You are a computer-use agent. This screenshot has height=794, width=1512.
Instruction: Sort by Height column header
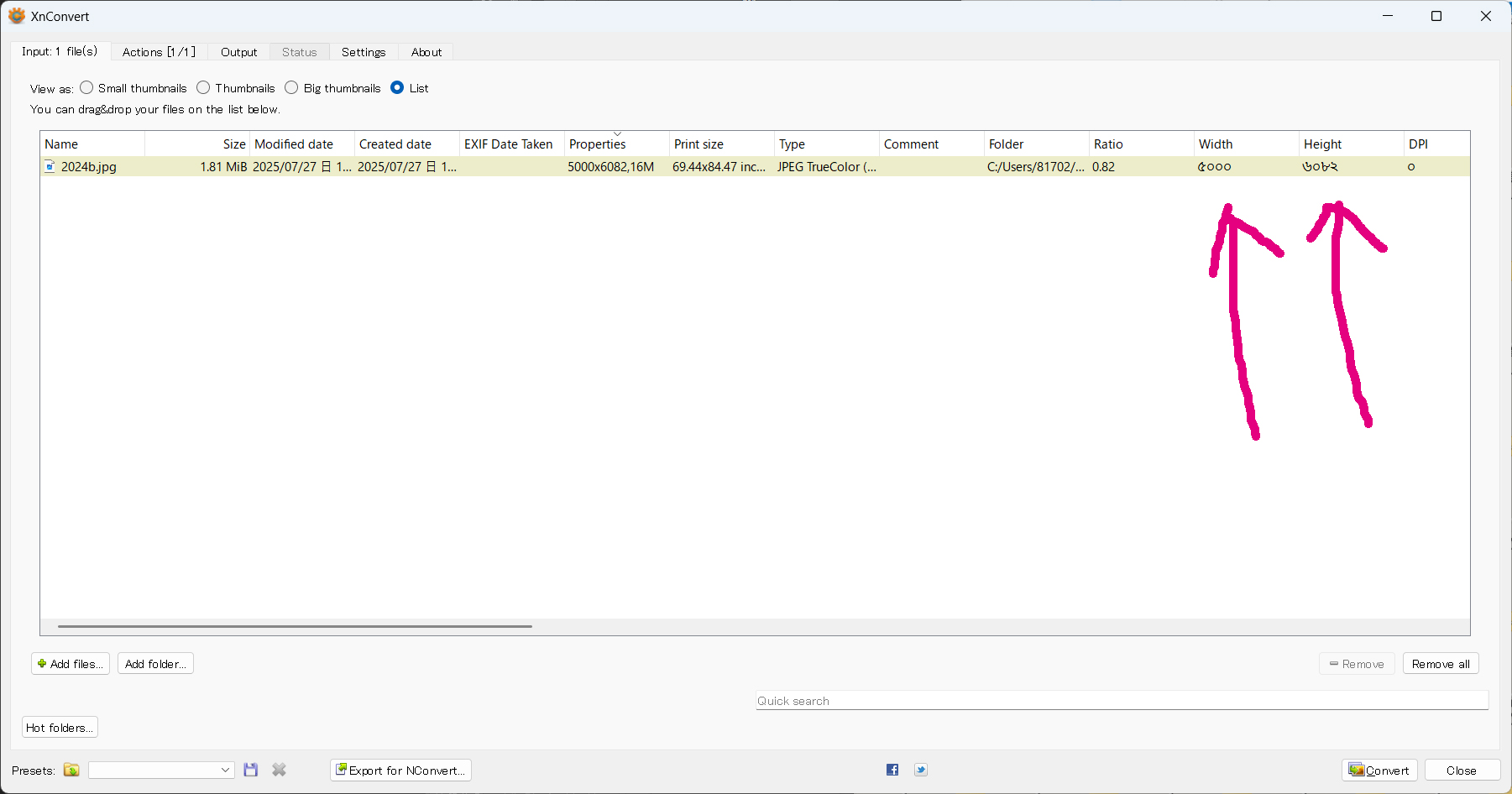1352,144
